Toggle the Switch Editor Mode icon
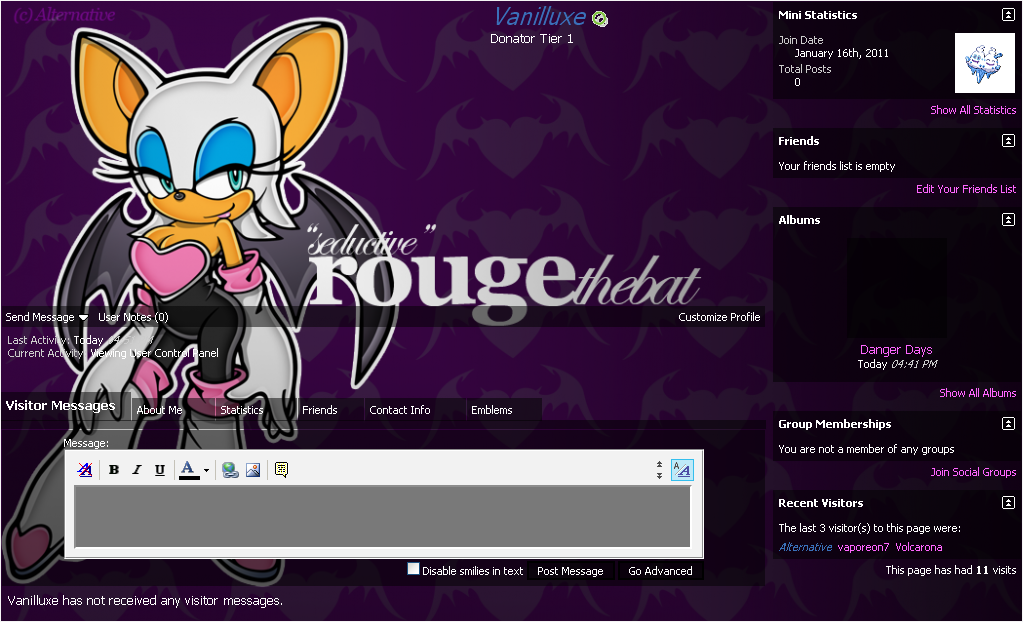Screen dimensions: 1023x622 coord(682,470)
